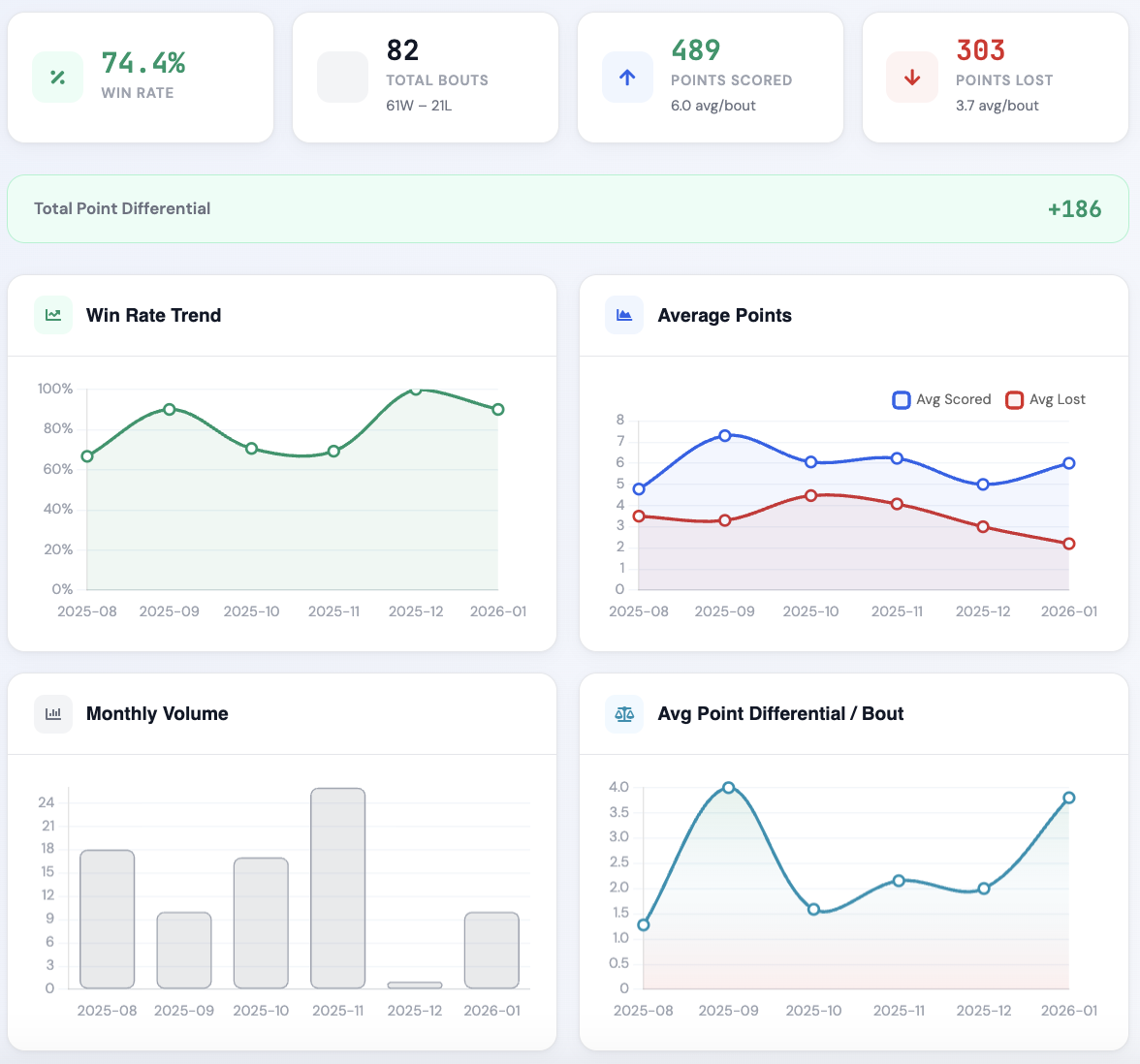Click the +186 differential value
Viewport: 1140px width, 1064px height.
click(1075, 208)
